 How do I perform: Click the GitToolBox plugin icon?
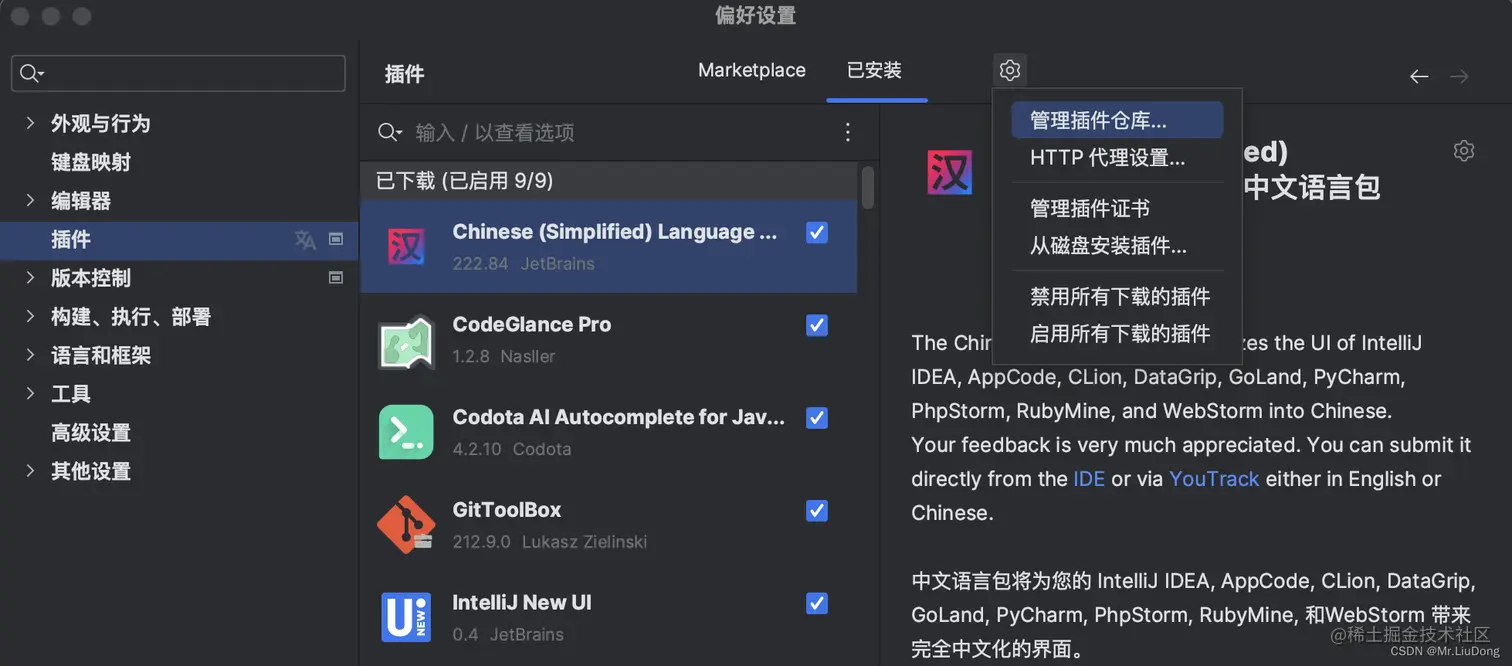coord(406,525)
